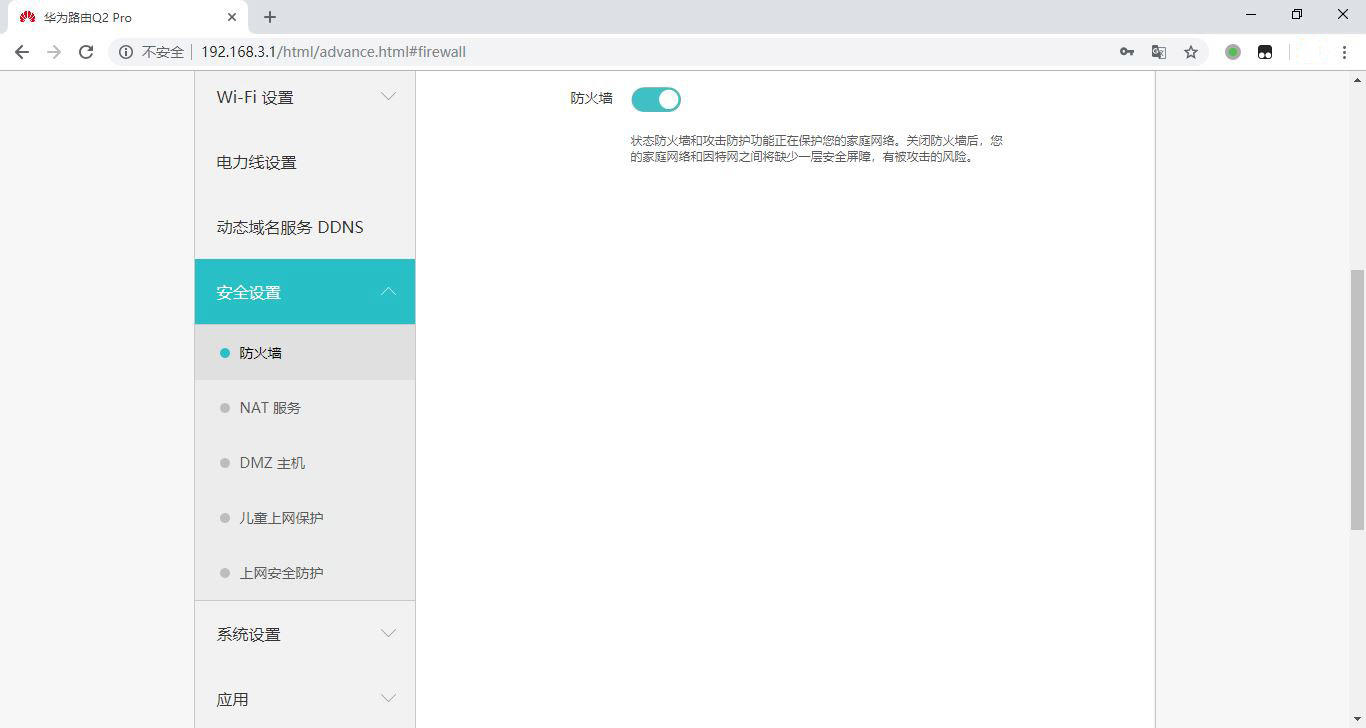Click the Huawei logo tab favicon
This screenshot has width=1366, height=728.
point(27,17)
